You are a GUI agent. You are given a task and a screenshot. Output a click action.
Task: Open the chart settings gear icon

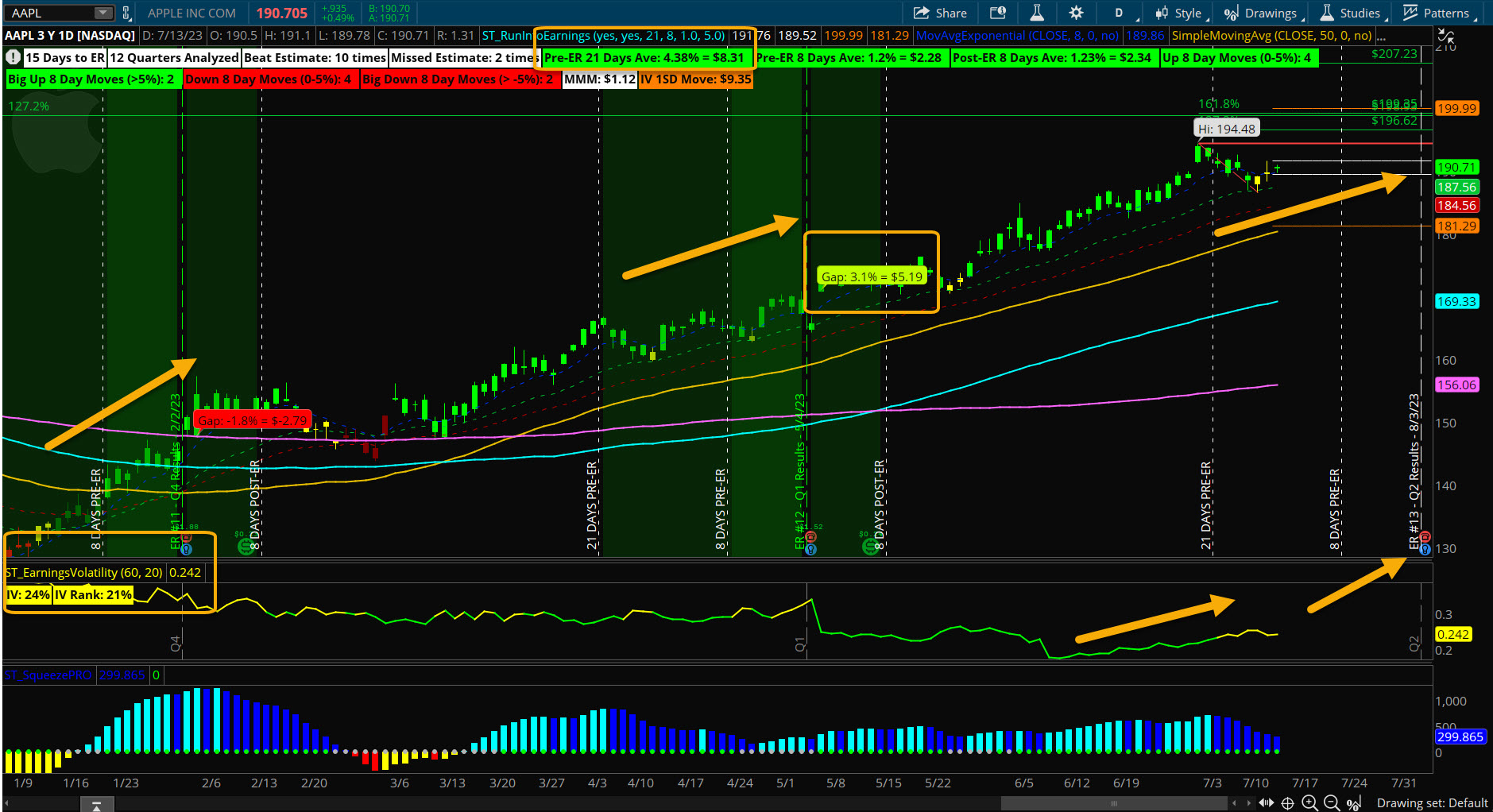click(1074, 13)
